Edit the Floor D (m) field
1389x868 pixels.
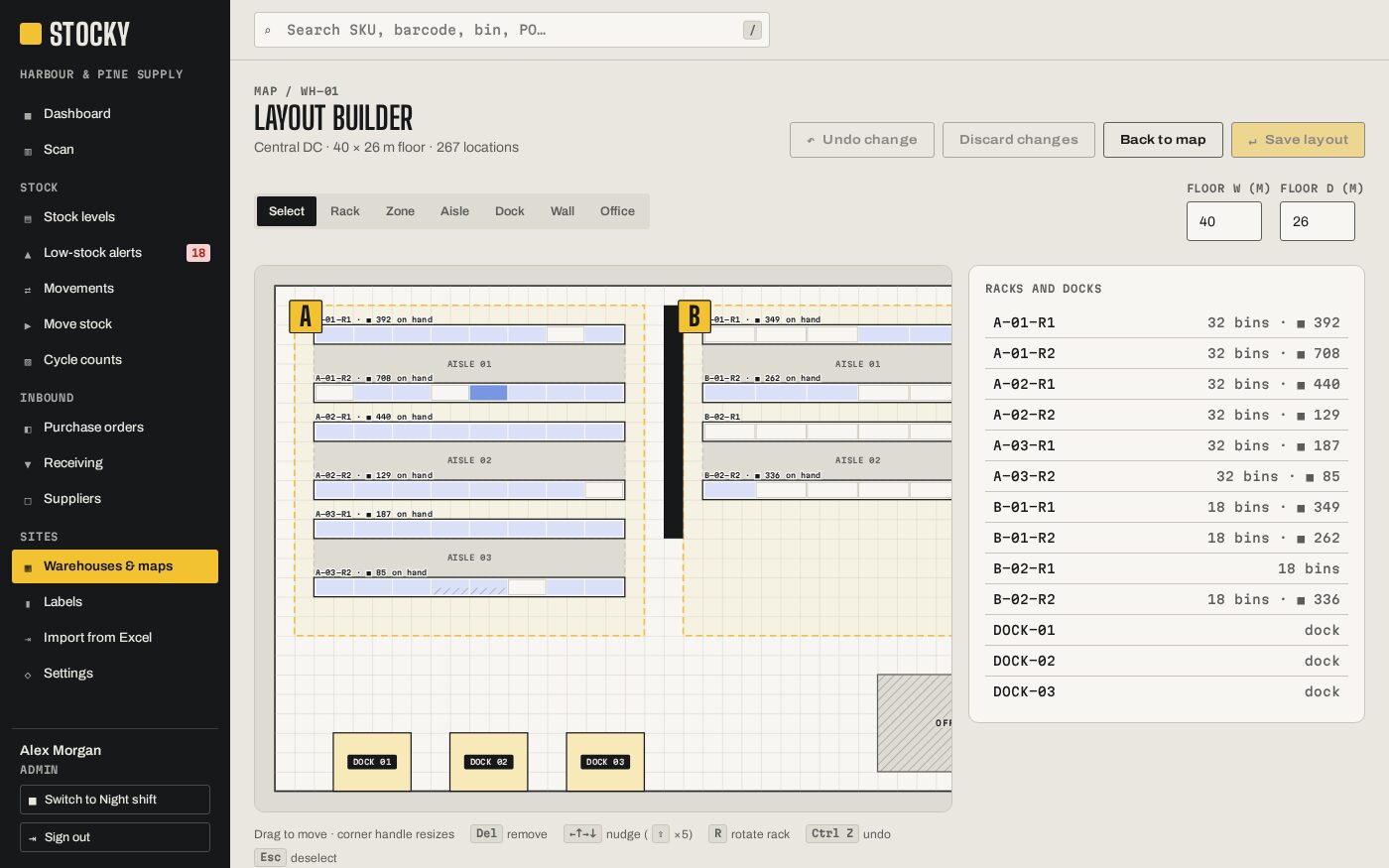coord(1318,221)
